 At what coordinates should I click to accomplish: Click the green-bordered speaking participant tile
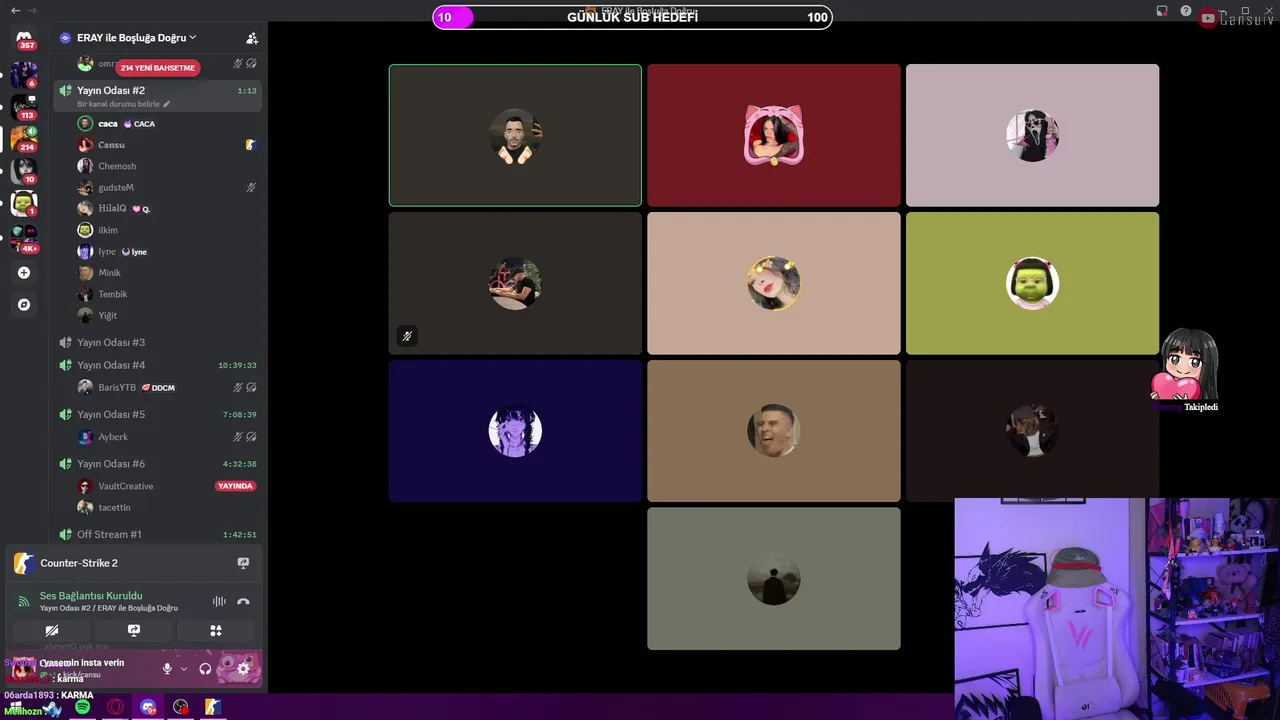click(x=515, y=135)
